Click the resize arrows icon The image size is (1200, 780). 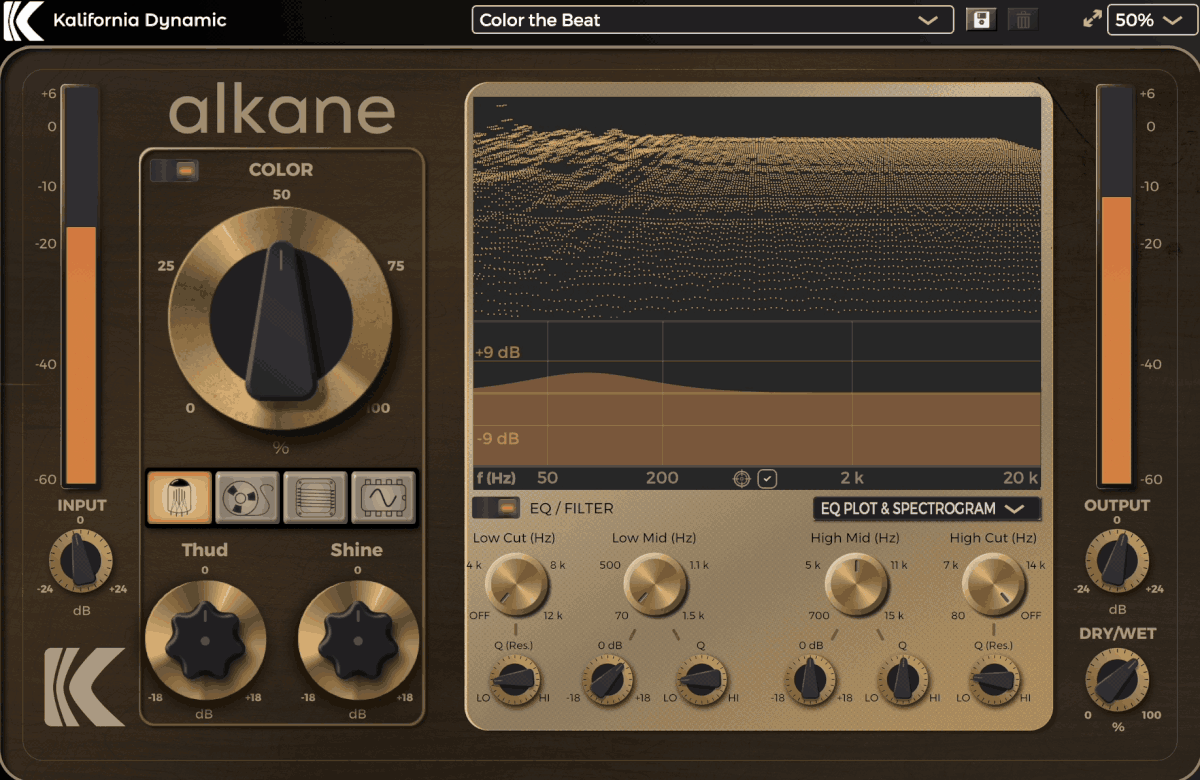click(1092, 20)
